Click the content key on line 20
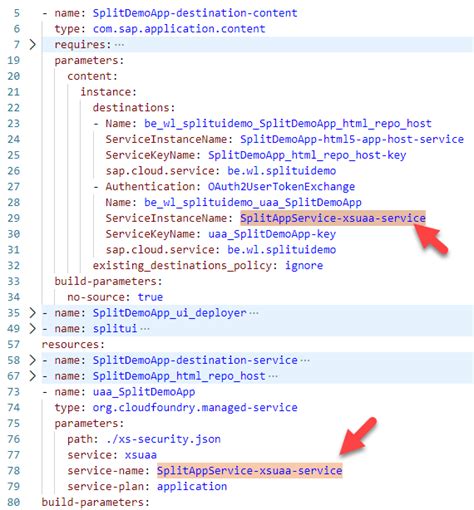474x510 pixels. 92,76
